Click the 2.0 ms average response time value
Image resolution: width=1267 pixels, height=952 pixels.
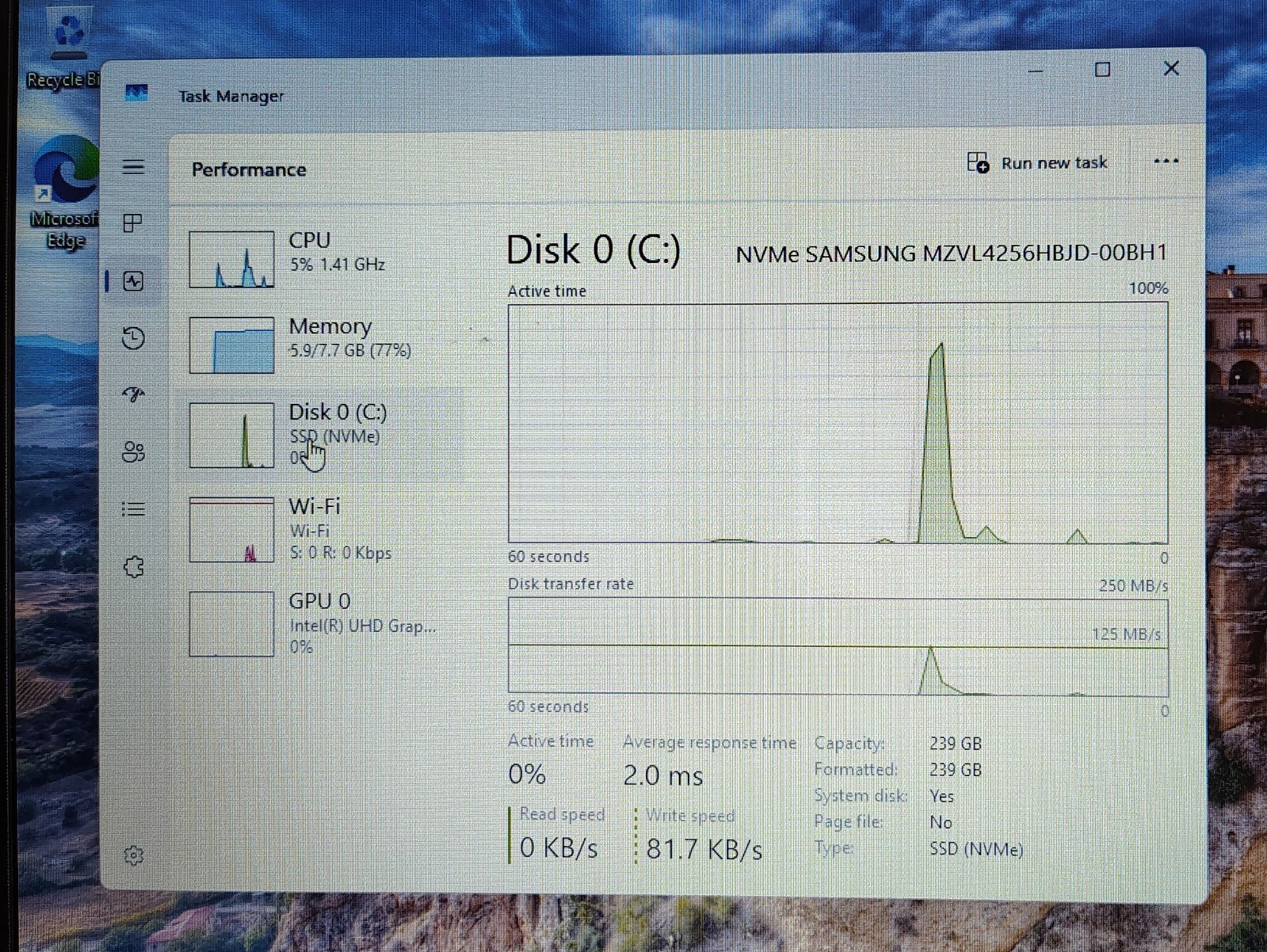coord(662,775)
